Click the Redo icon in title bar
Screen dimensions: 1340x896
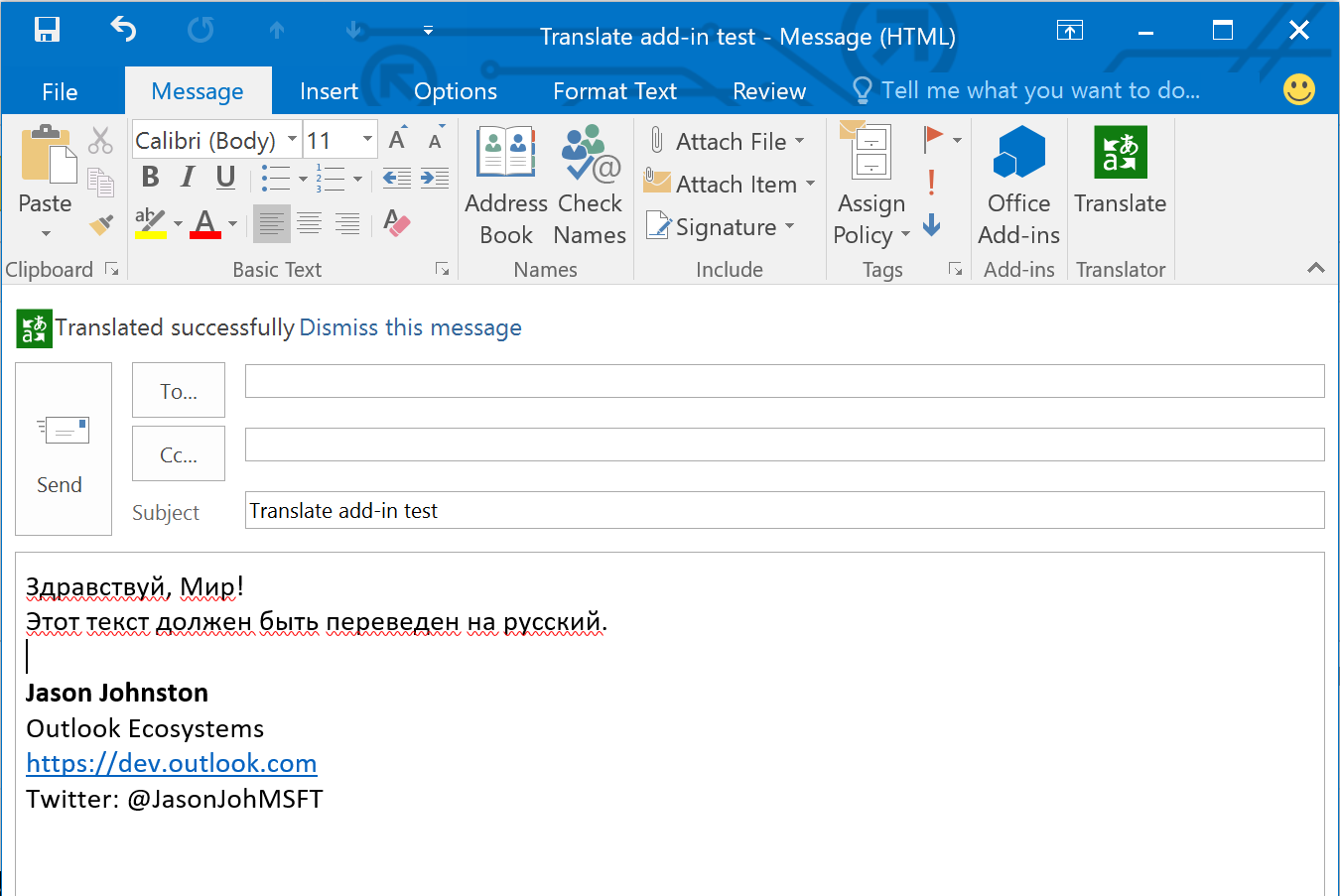(201, 30)
